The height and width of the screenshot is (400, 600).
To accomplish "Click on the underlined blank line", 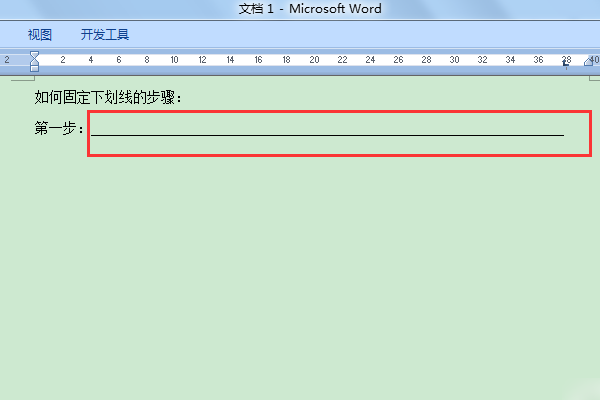I will coord(328,135).
